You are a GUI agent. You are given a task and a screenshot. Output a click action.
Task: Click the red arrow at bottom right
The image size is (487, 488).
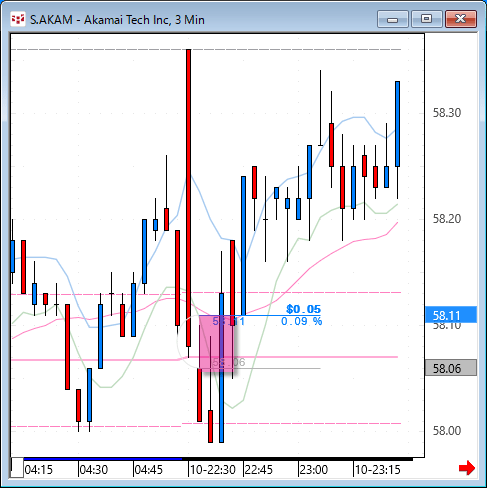click(x=467, y=468)
